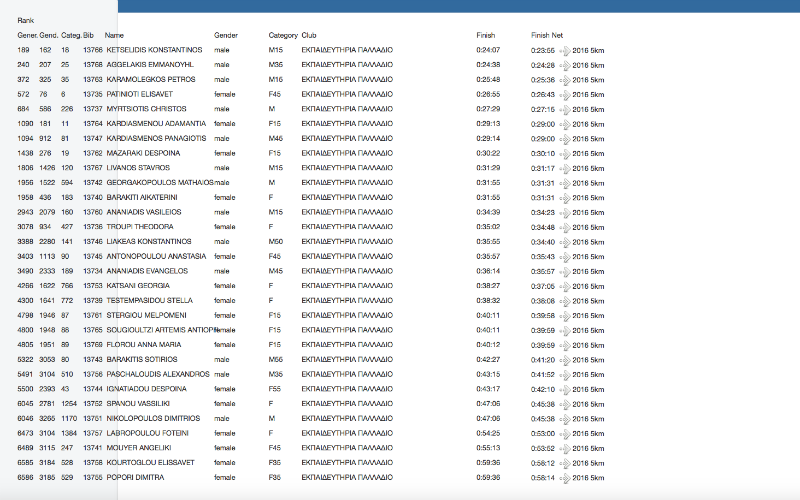Click finish time 0:30:22
800x500 pixels.
click(x=488, y=153)
